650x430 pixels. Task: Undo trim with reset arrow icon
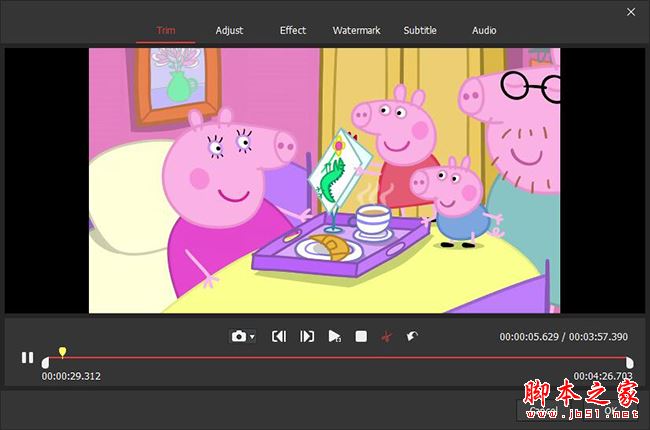pos(412,336)
